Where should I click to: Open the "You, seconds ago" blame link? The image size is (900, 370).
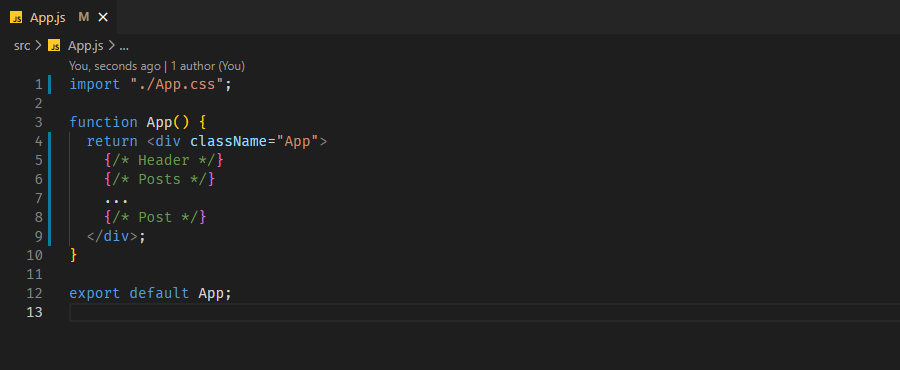tap(115, 66)
